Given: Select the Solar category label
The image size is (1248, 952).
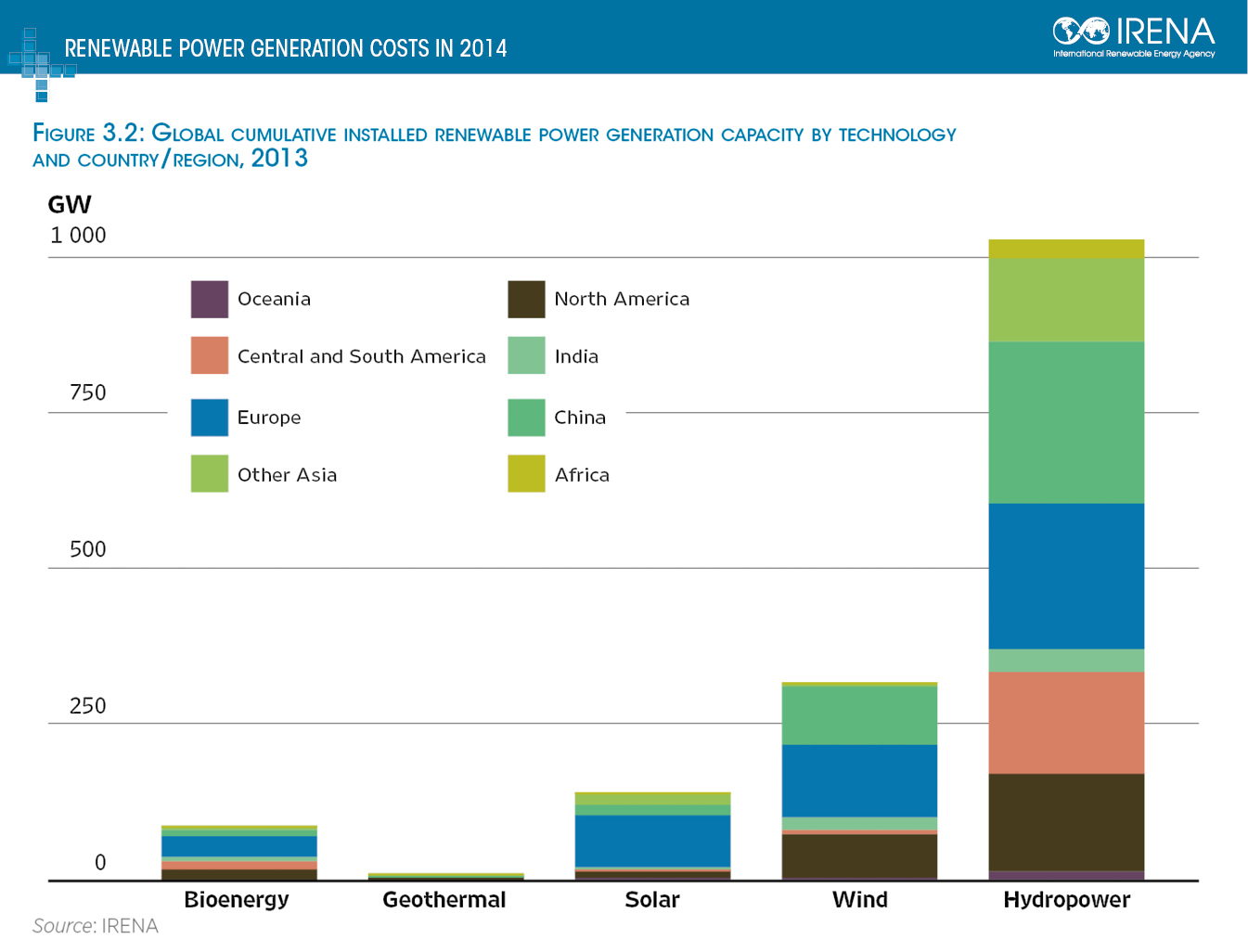Looking at the screenshot, I should click(651, 899).
